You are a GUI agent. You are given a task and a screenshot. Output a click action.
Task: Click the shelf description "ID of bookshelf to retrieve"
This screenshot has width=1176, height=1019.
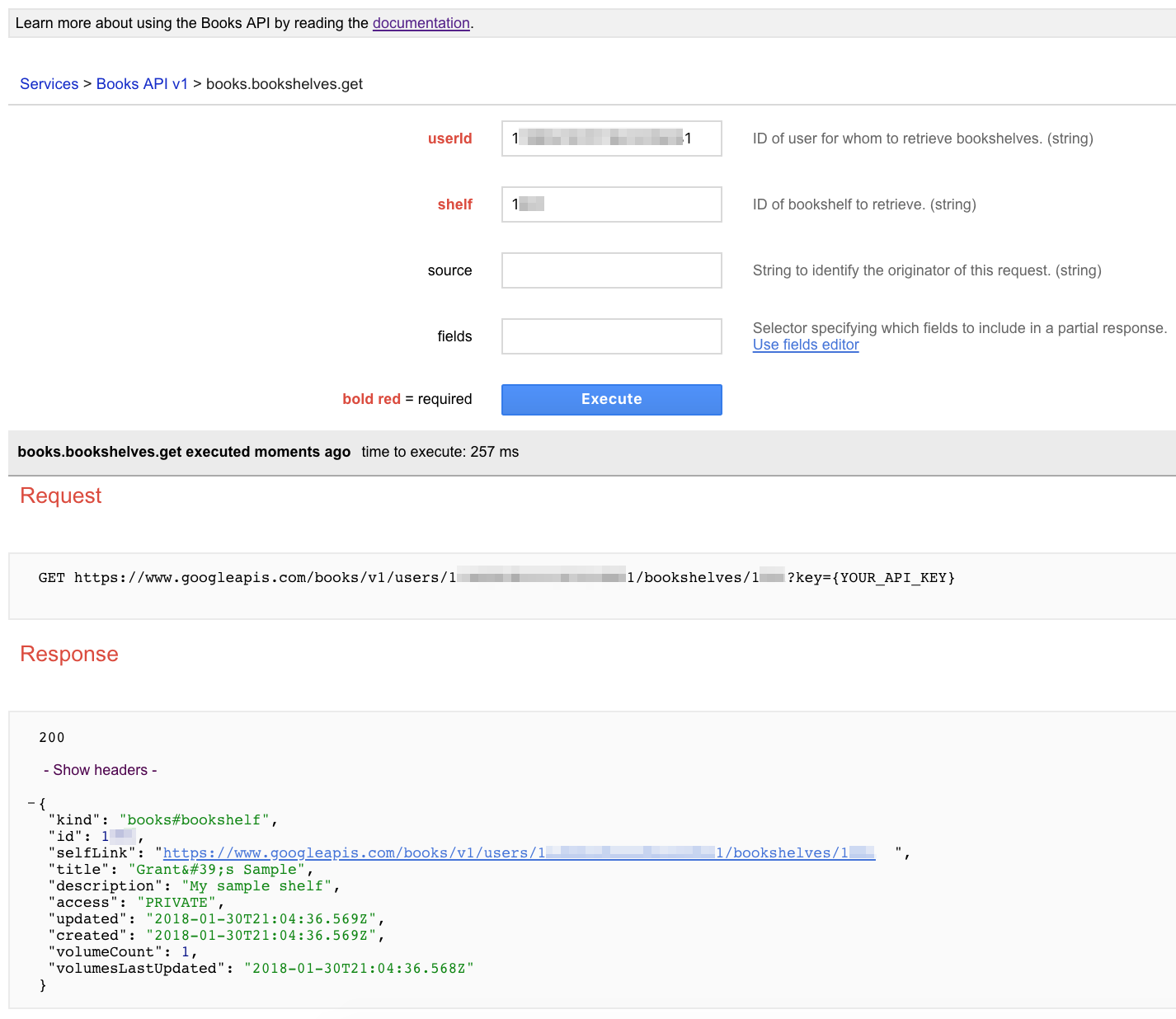coord(864,204)
